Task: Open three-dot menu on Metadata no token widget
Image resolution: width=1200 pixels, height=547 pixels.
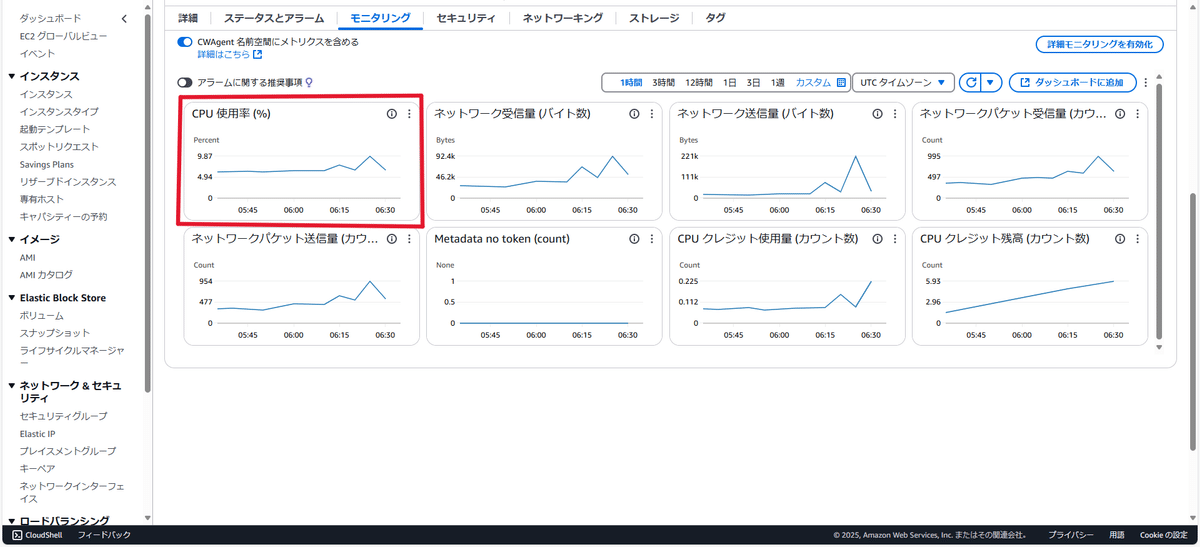Action: coord(652,239)
